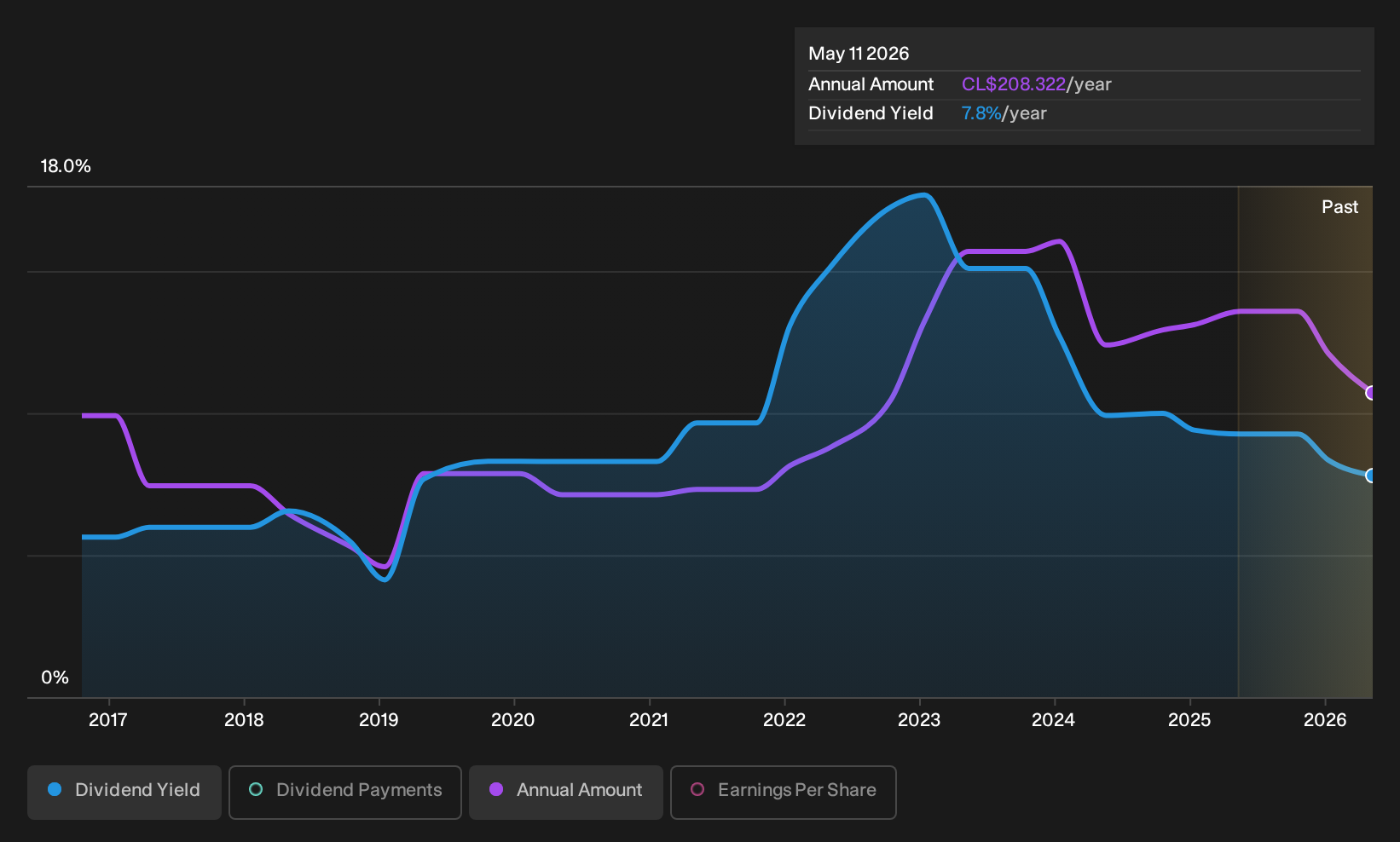The image size is (1400, 842).
Task: Click the May 11 2026 tooltip date
Action: [x=859, y=54]
